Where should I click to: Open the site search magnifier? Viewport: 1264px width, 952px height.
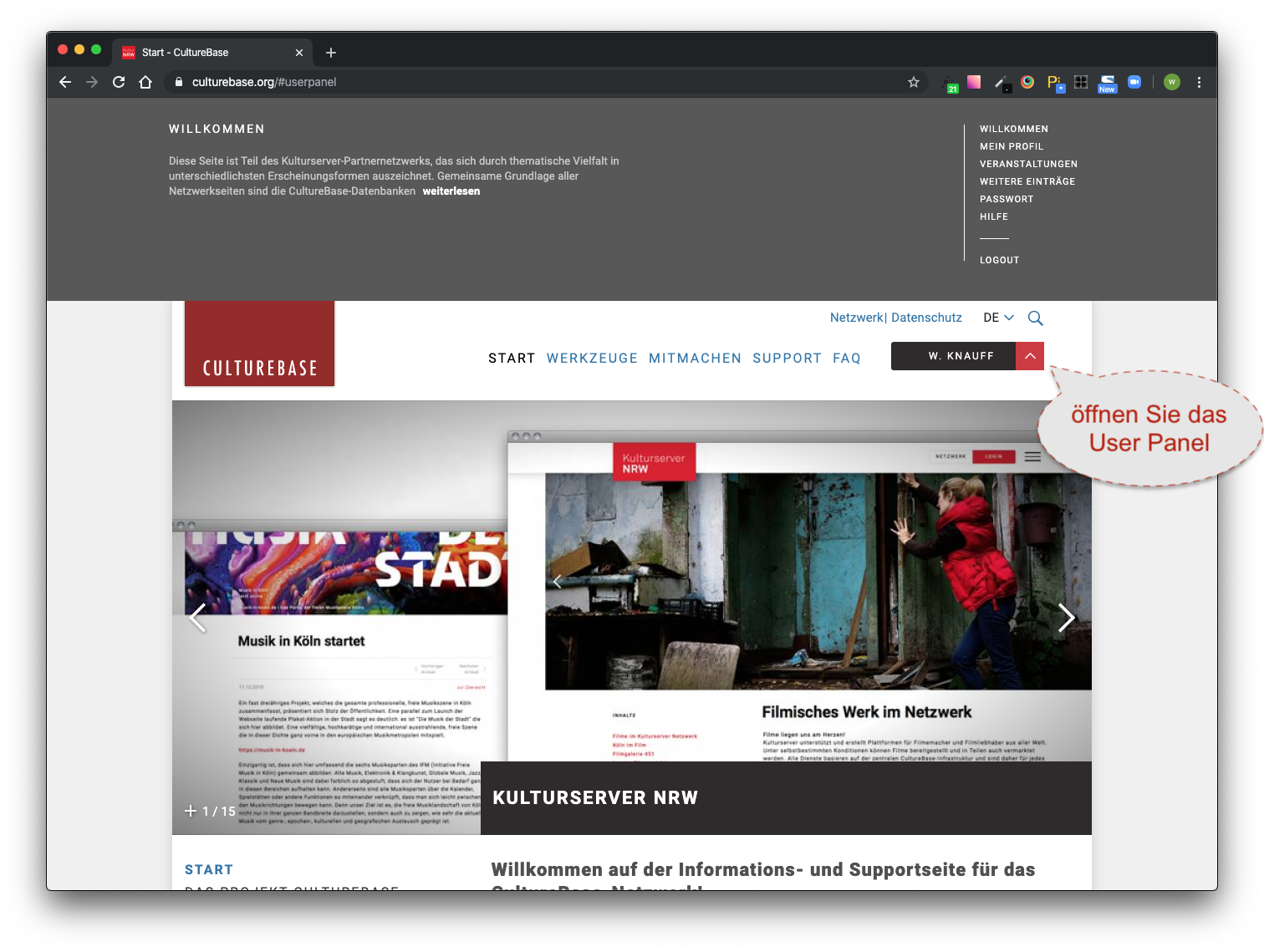tap(1035, 318)
